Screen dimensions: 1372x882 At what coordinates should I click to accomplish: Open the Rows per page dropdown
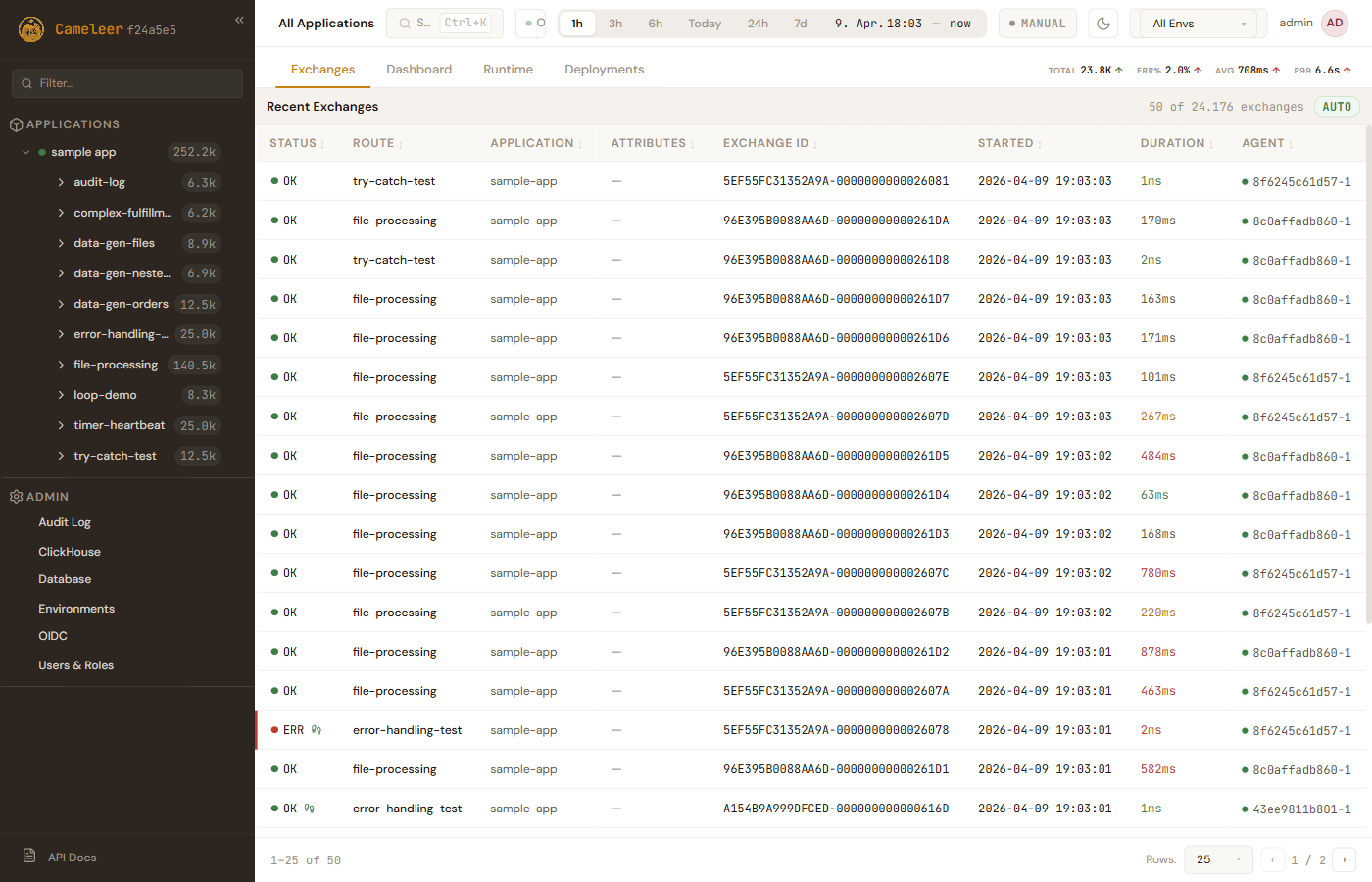[1218, 859]
